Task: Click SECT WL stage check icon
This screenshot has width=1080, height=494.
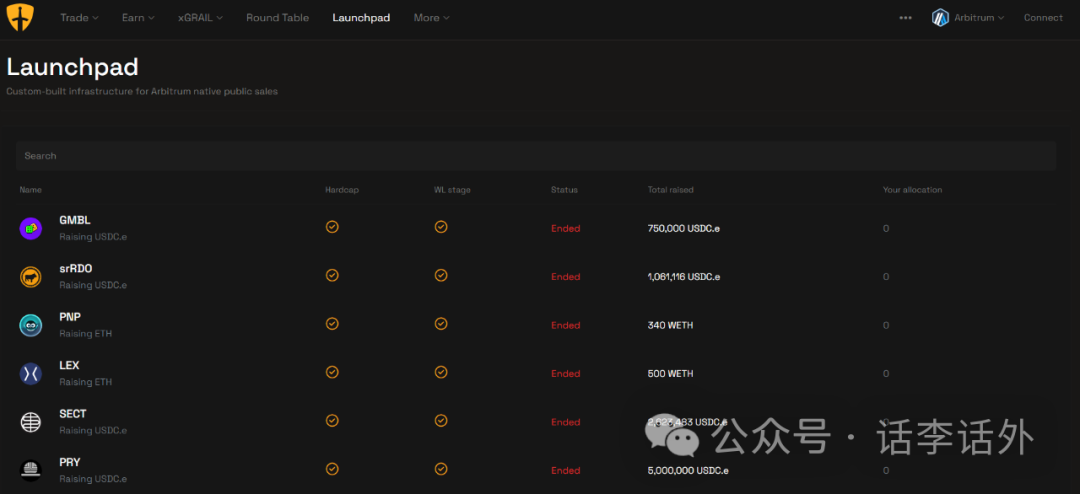Action: [441, 420]
